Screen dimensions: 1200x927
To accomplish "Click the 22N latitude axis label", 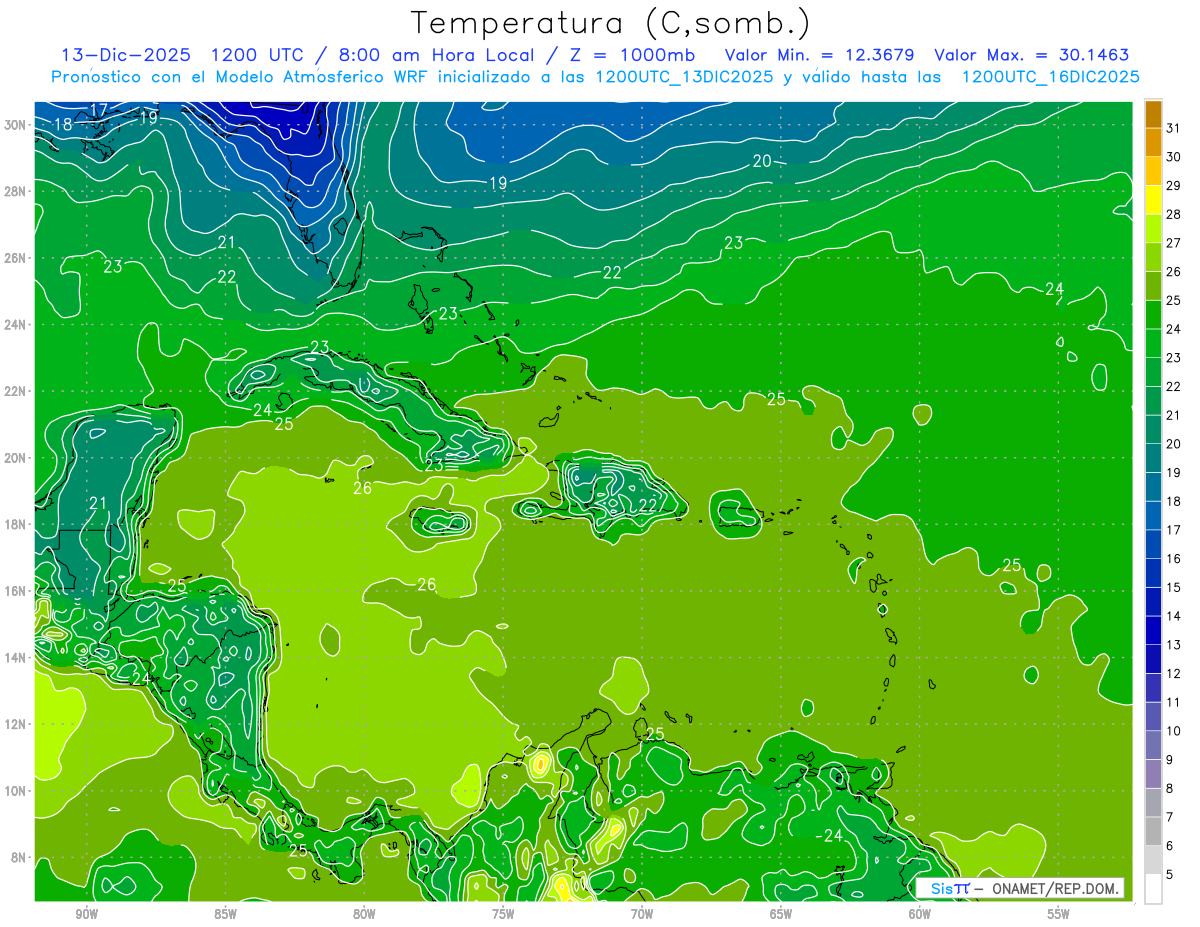I will (x=15, y=391).
